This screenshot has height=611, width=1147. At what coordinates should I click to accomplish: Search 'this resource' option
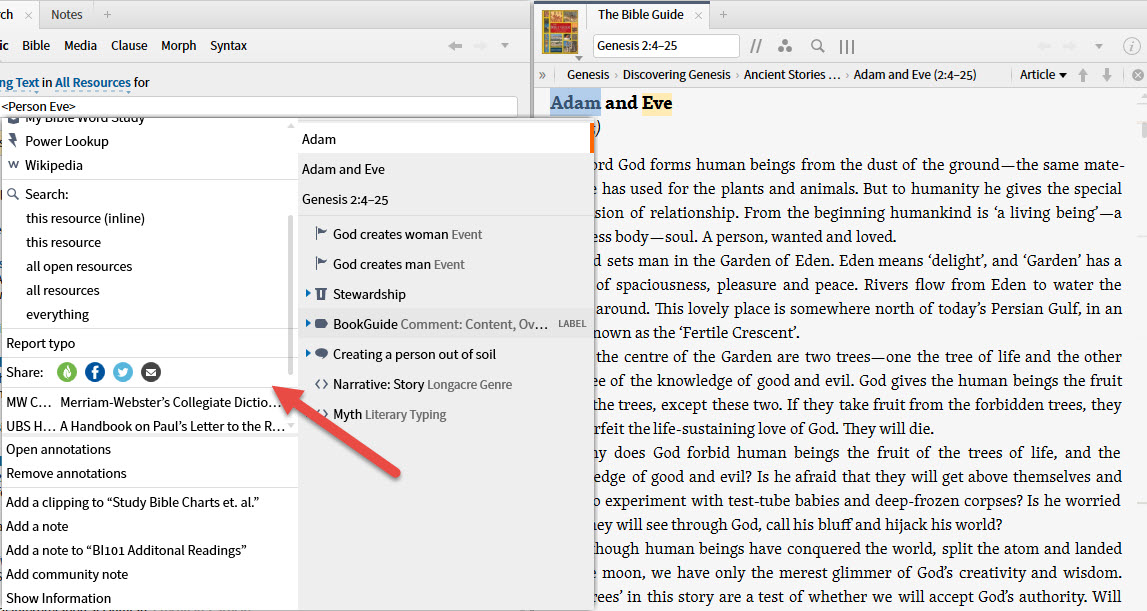(x=63, y=242)
